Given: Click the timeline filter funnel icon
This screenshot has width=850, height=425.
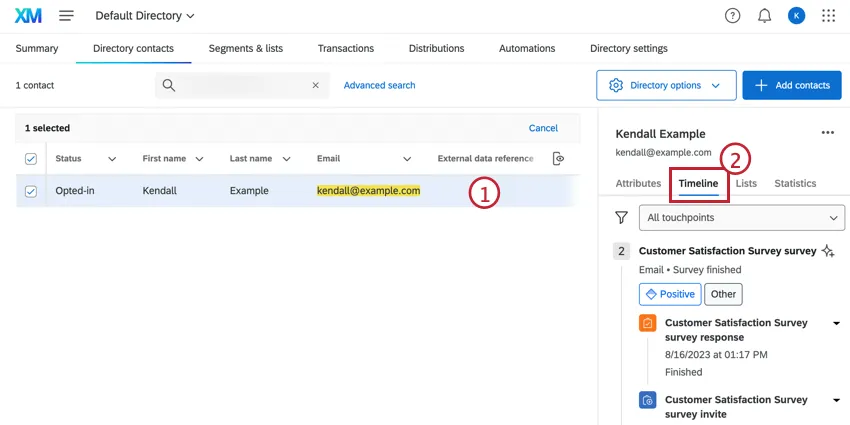Looking at the screenshot, I should pos(621,217).
